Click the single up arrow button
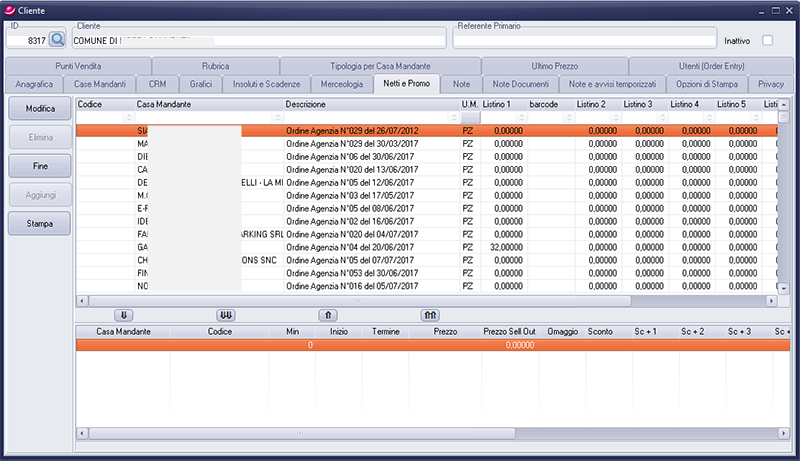The height and width of the screenshot is (461, 800). [327, 314]
